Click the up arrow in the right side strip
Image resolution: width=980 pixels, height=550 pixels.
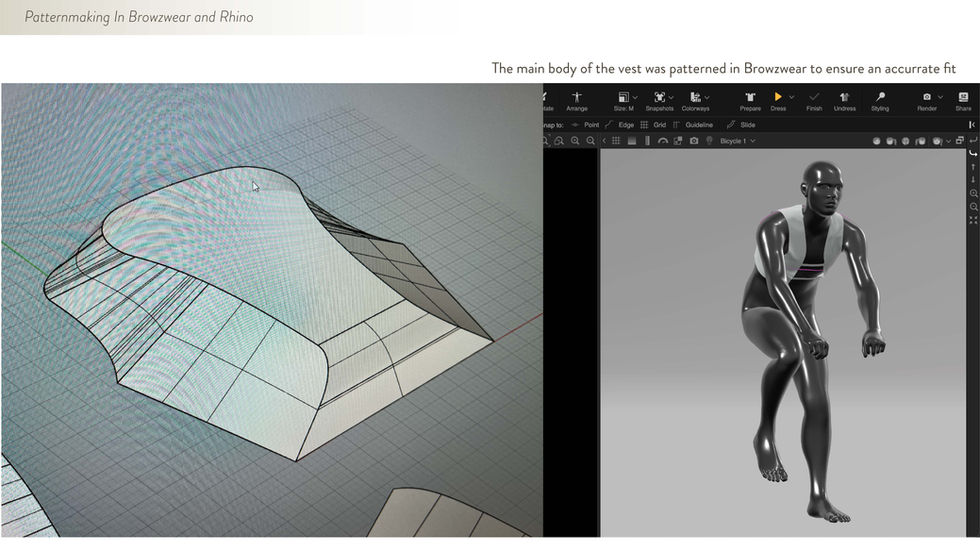[x=973, y=167]
